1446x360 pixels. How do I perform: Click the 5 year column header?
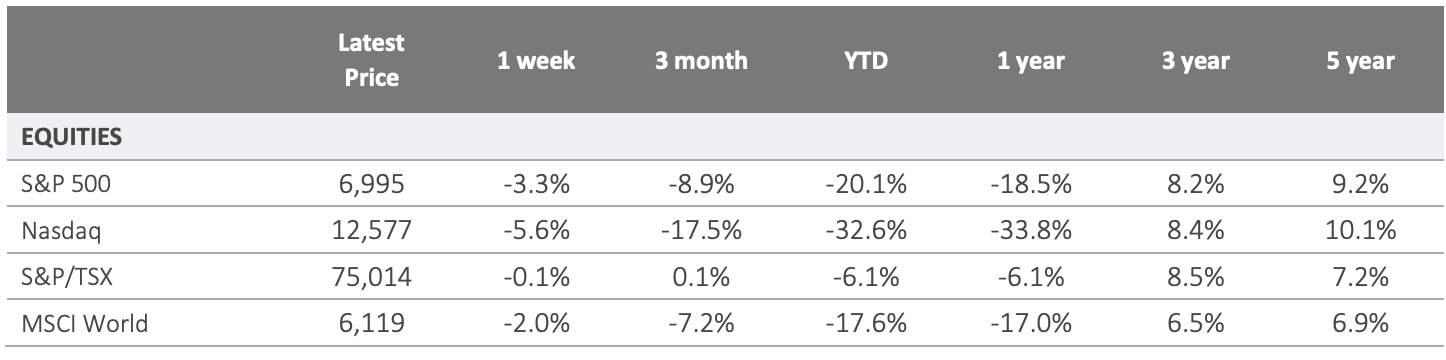(1359, 61)
